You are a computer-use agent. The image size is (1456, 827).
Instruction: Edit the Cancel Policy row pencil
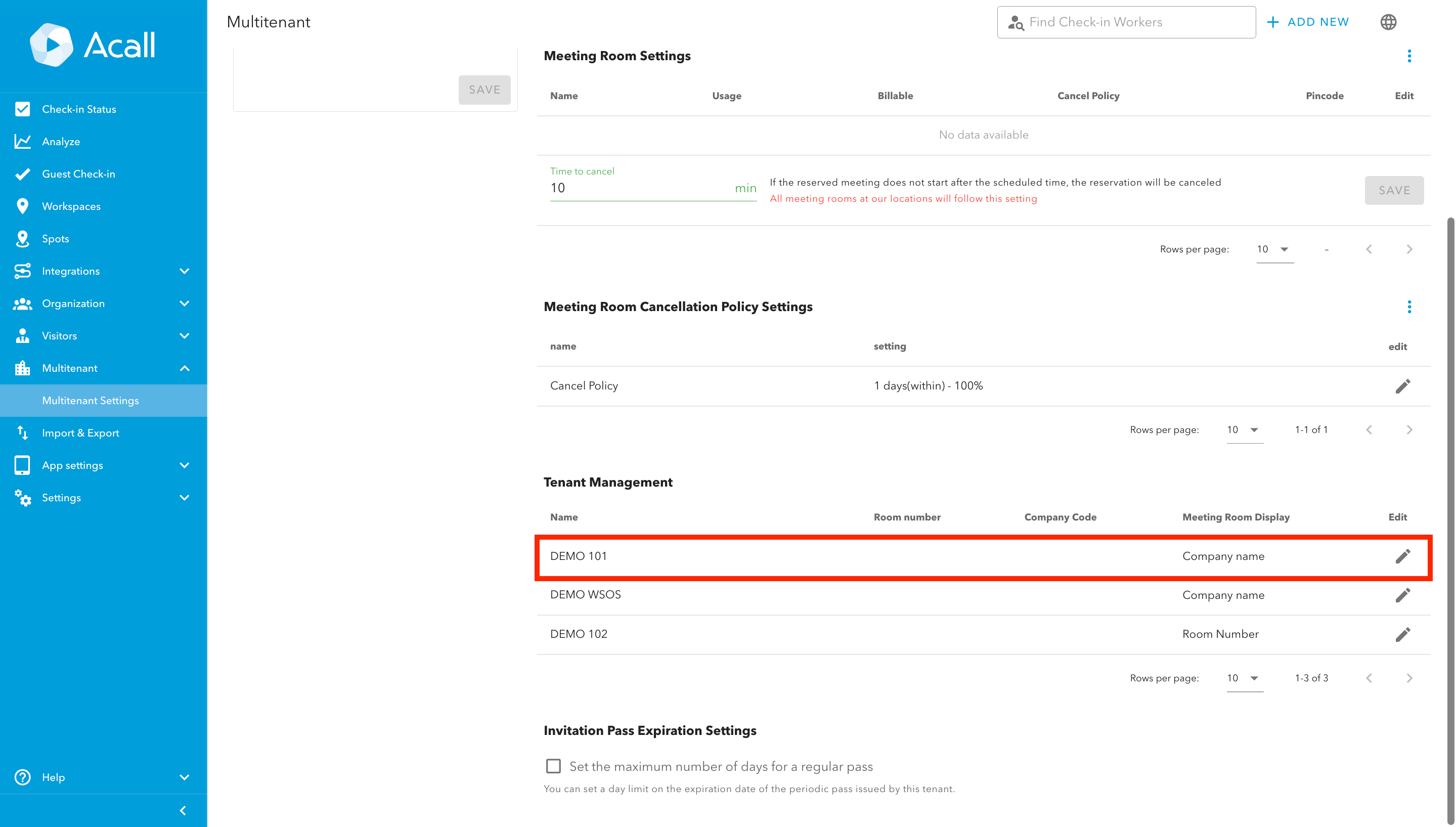point(1402,386)
